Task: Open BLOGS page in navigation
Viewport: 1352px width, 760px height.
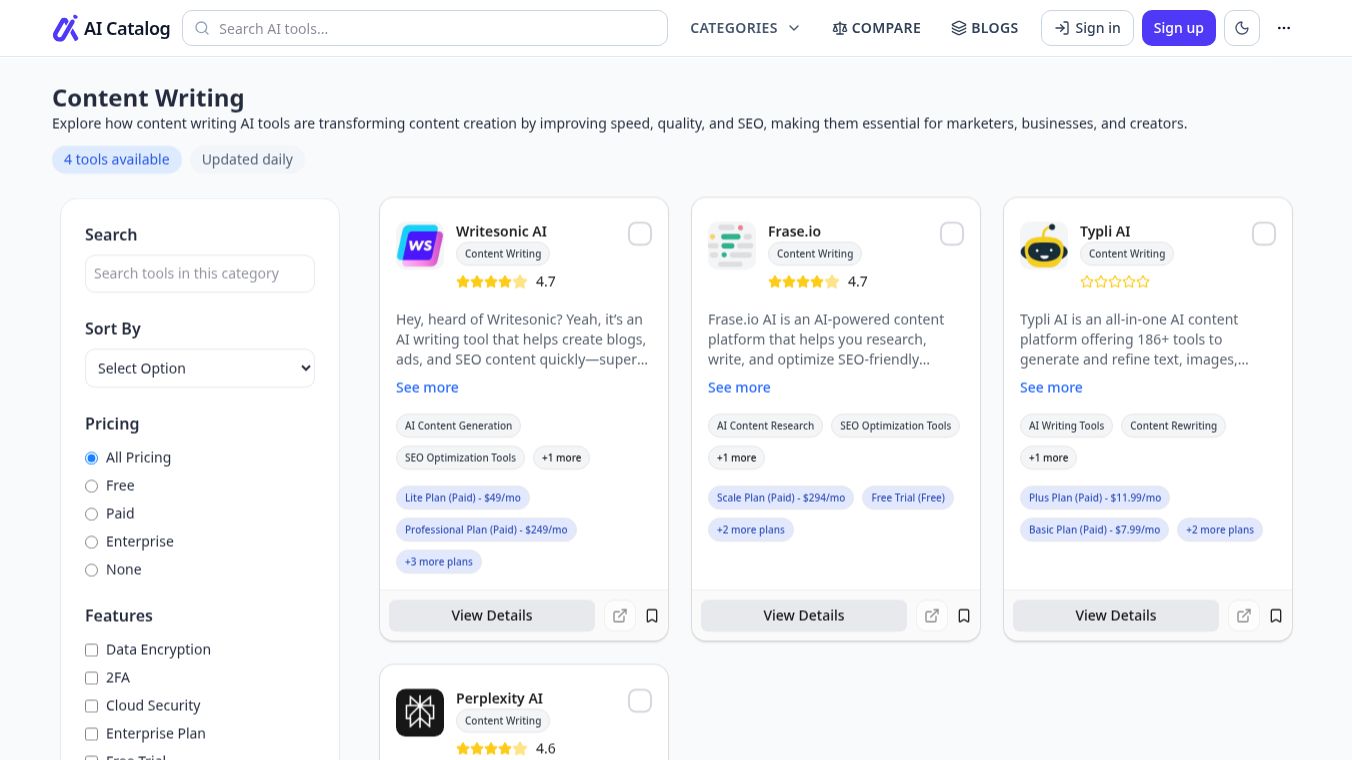Action: (x=985, y=28)
